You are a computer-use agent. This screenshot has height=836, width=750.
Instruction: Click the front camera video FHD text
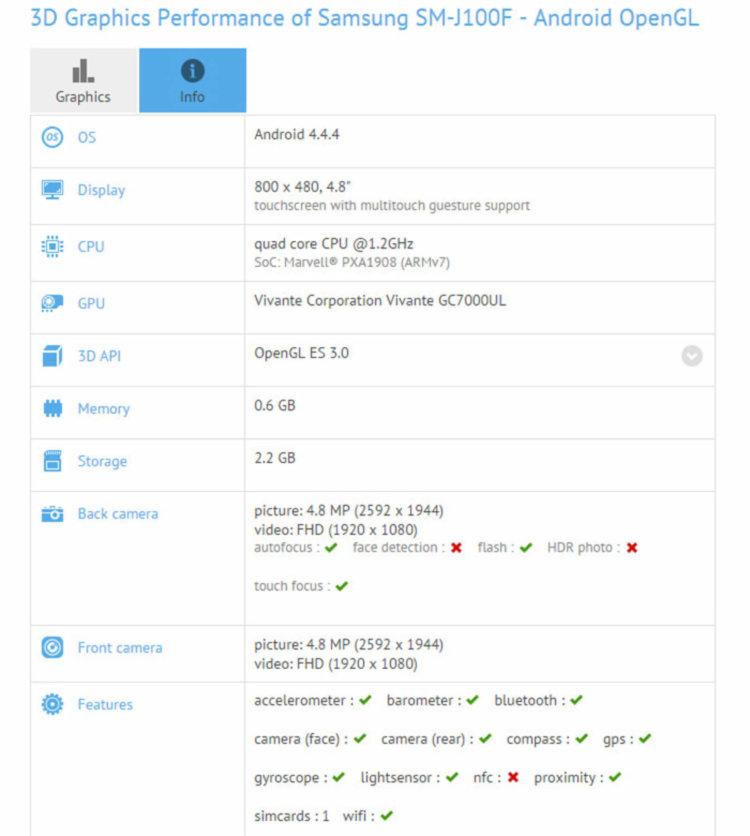click(336, 664)
